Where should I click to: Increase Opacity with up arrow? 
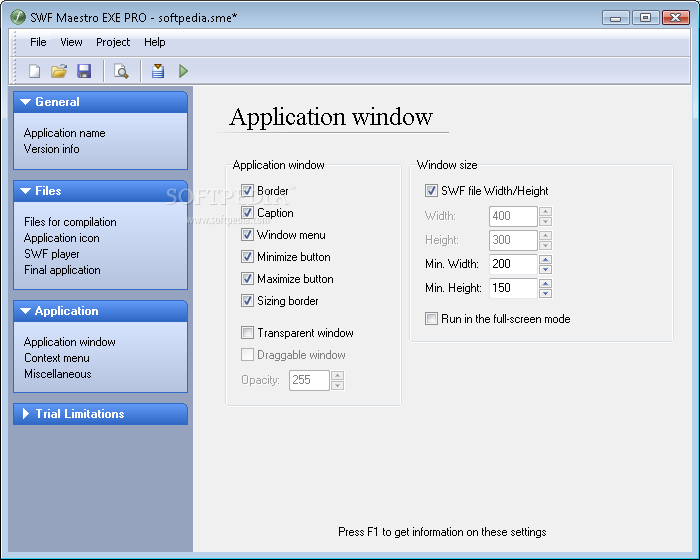338,375
